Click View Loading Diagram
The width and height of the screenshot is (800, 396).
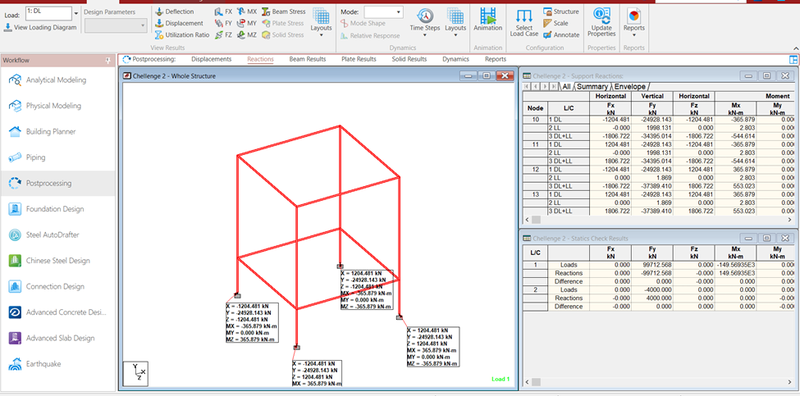pyautogui.click(x=40, y=28)
